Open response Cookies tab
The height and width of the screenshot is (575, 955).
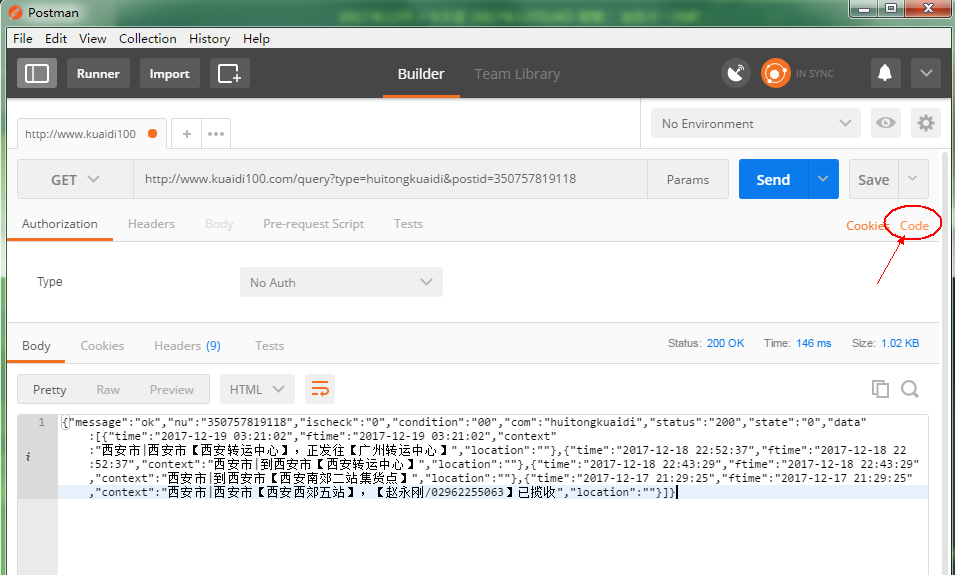[x=102, y=345]
